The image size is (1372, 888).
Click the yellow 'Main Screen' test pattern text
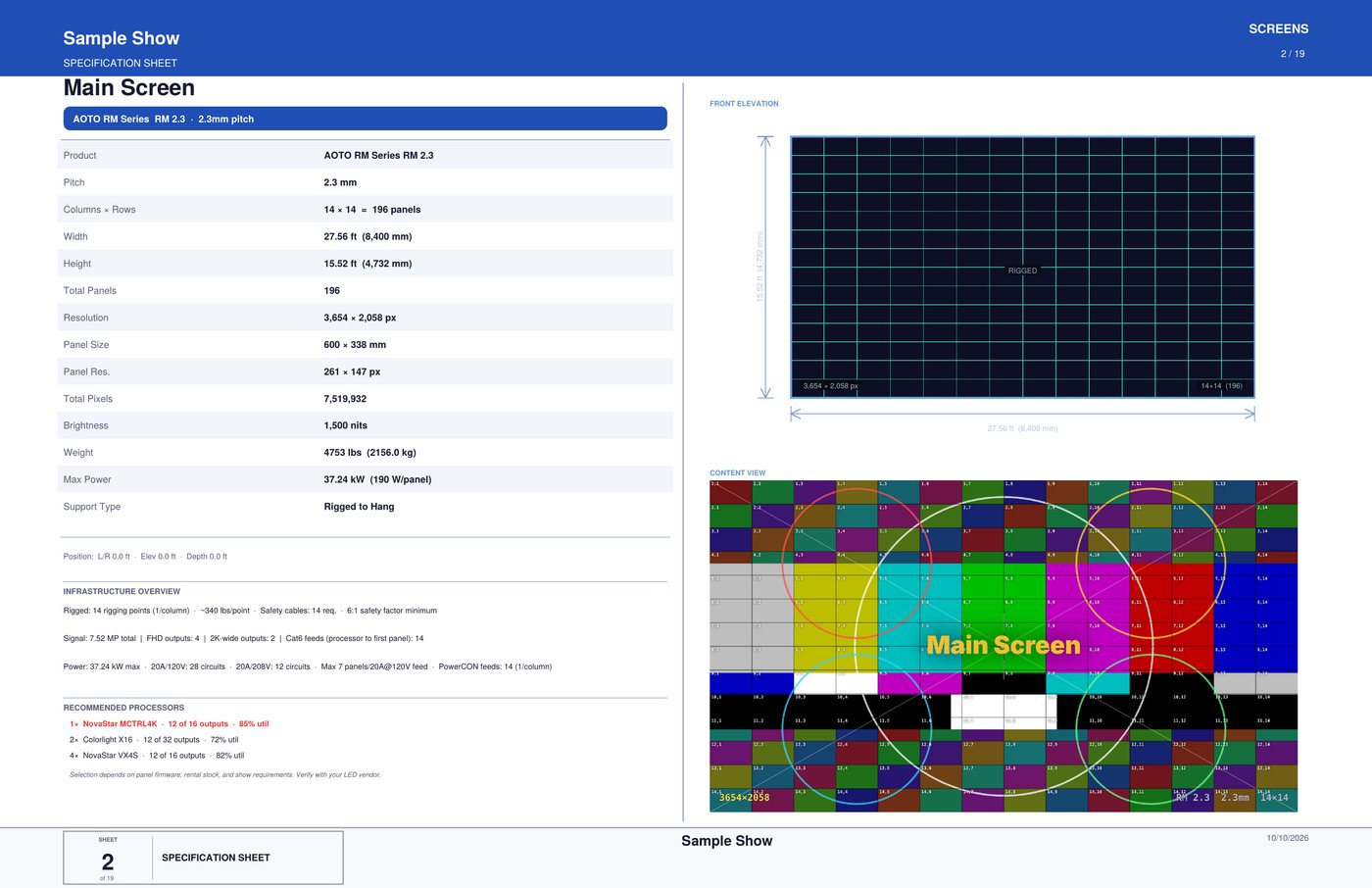point(1004,645)
